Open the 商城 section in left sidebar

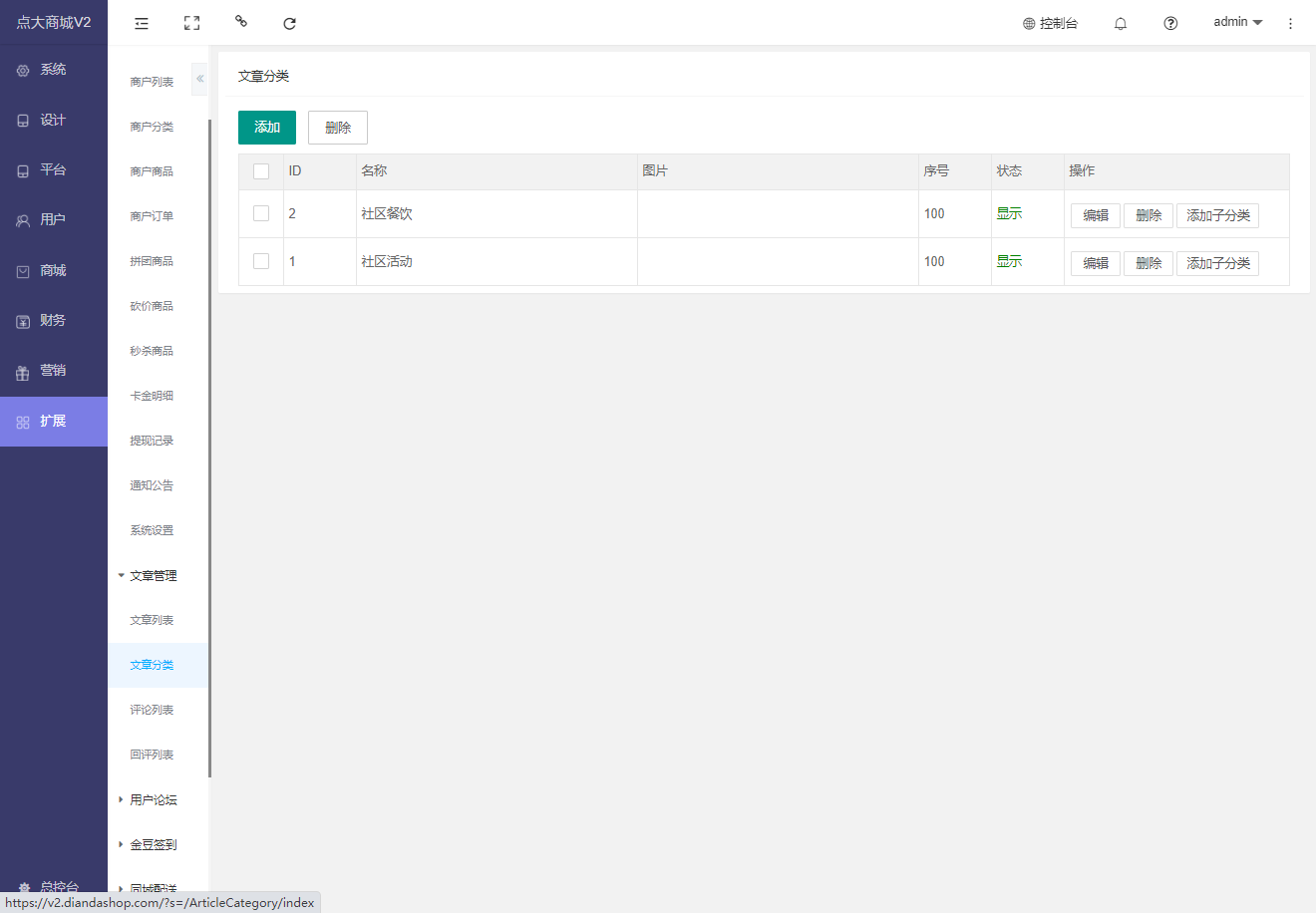tap(54, 270)
